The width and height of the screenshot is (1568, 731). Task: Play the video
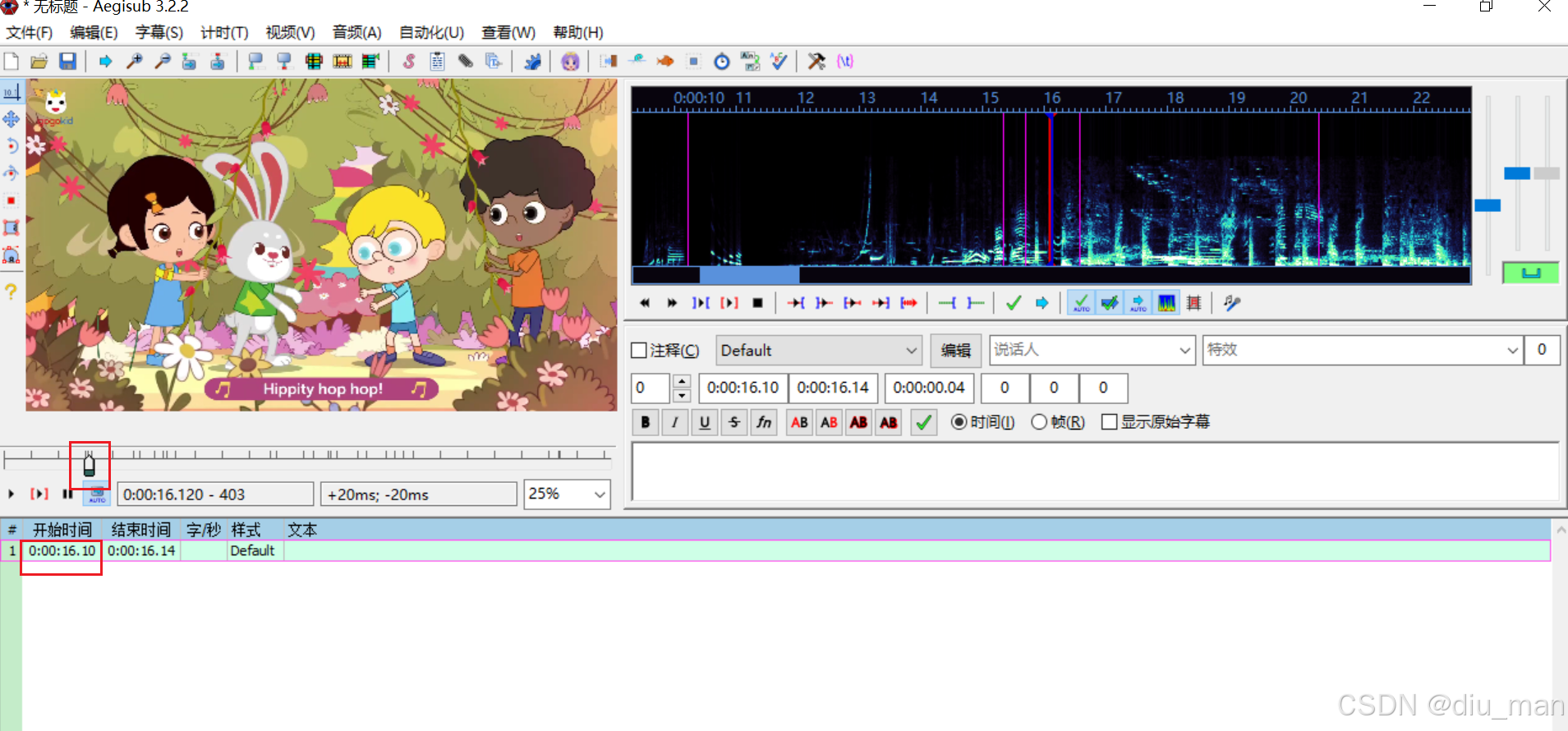point(11,494)
